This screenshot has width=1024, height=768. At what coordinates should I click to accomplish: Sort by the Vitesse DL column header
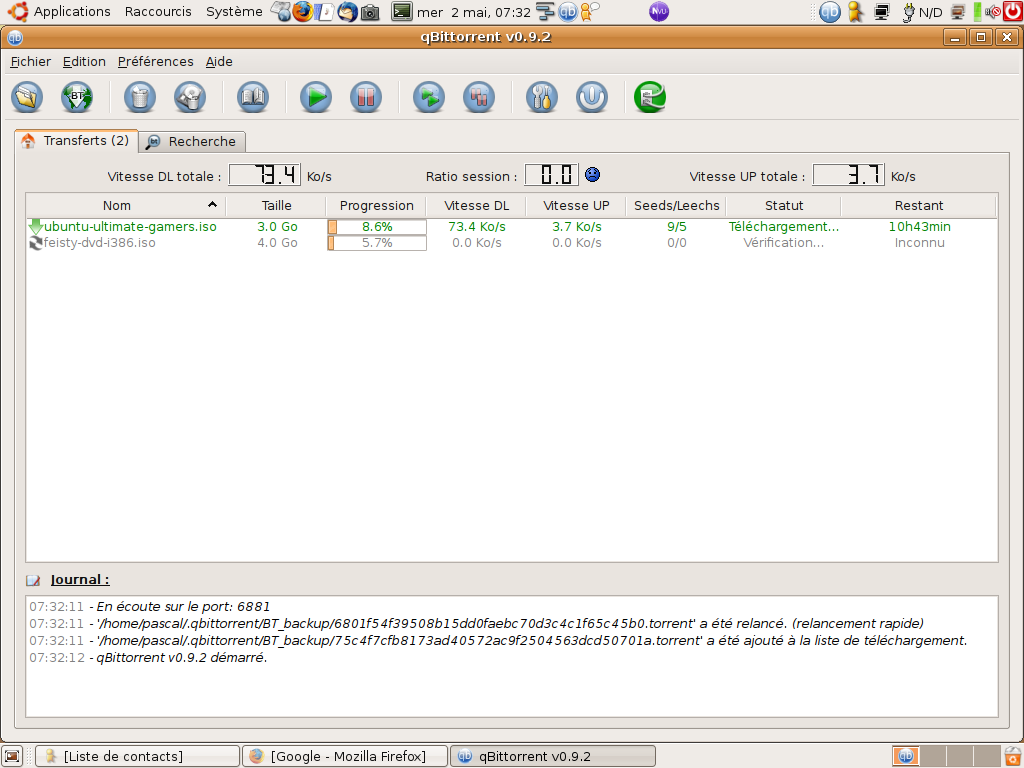click(476, 206)
